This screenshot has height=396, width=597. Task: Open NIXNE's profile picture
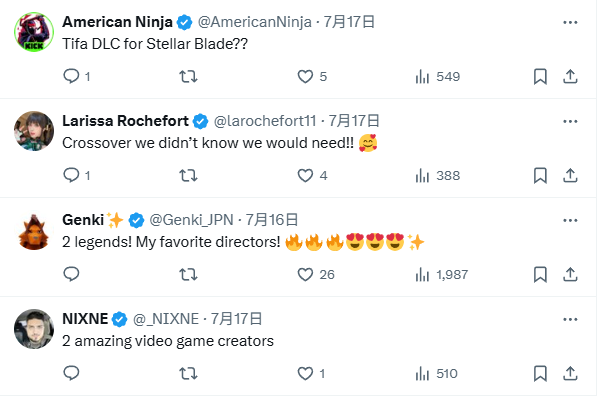pos(34,329)
